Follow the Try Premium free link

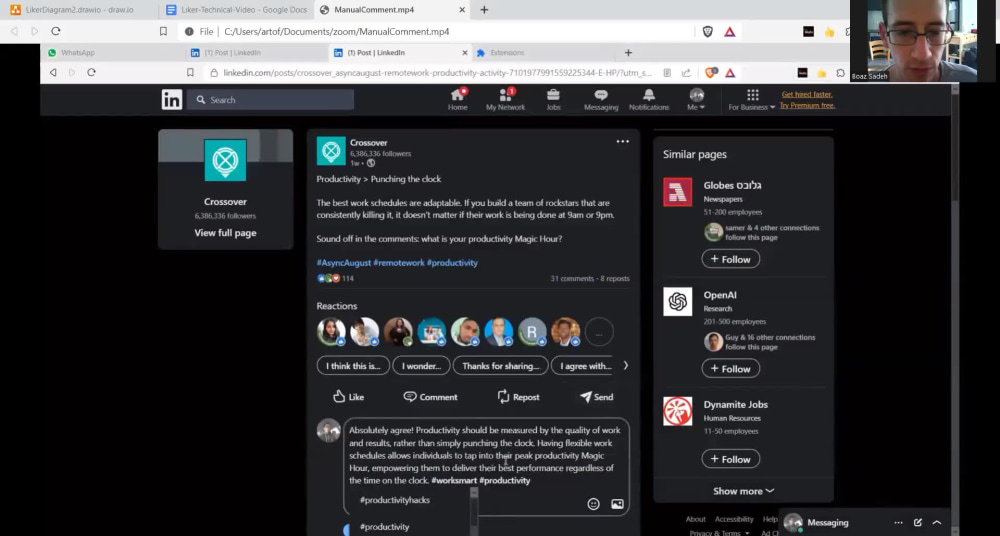(x=807, y=105)
